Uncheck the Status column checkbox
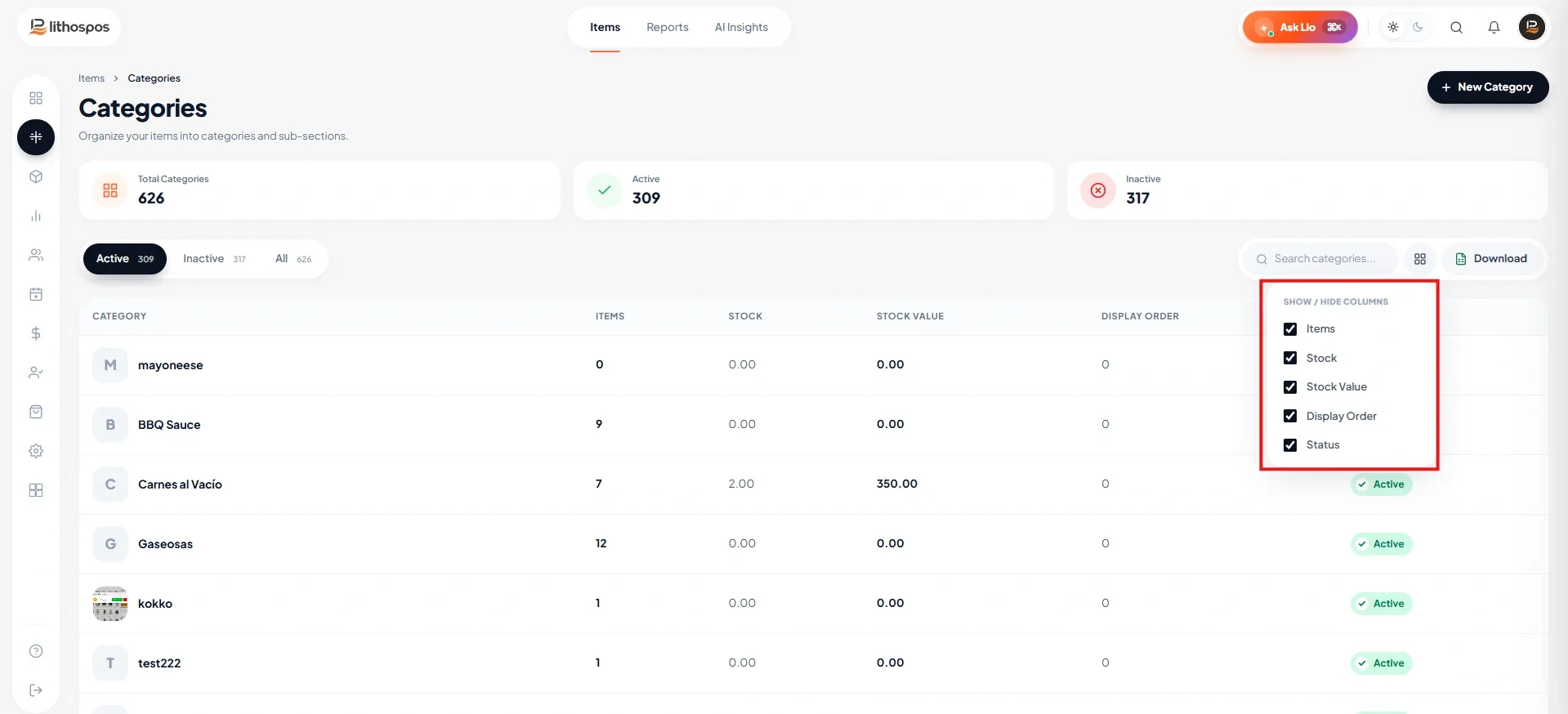 1290,445
